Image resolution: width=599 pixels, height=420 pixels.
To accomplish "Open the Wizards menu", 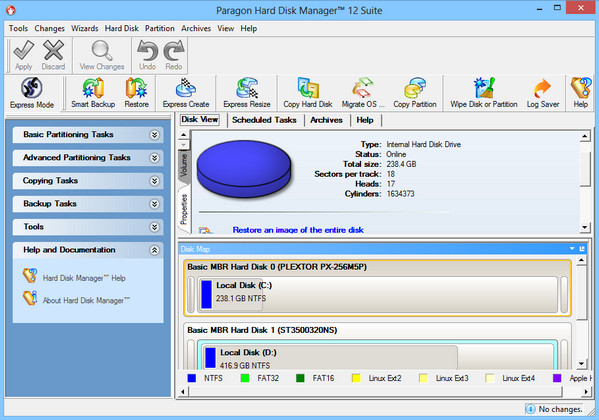I will (85, 28).
